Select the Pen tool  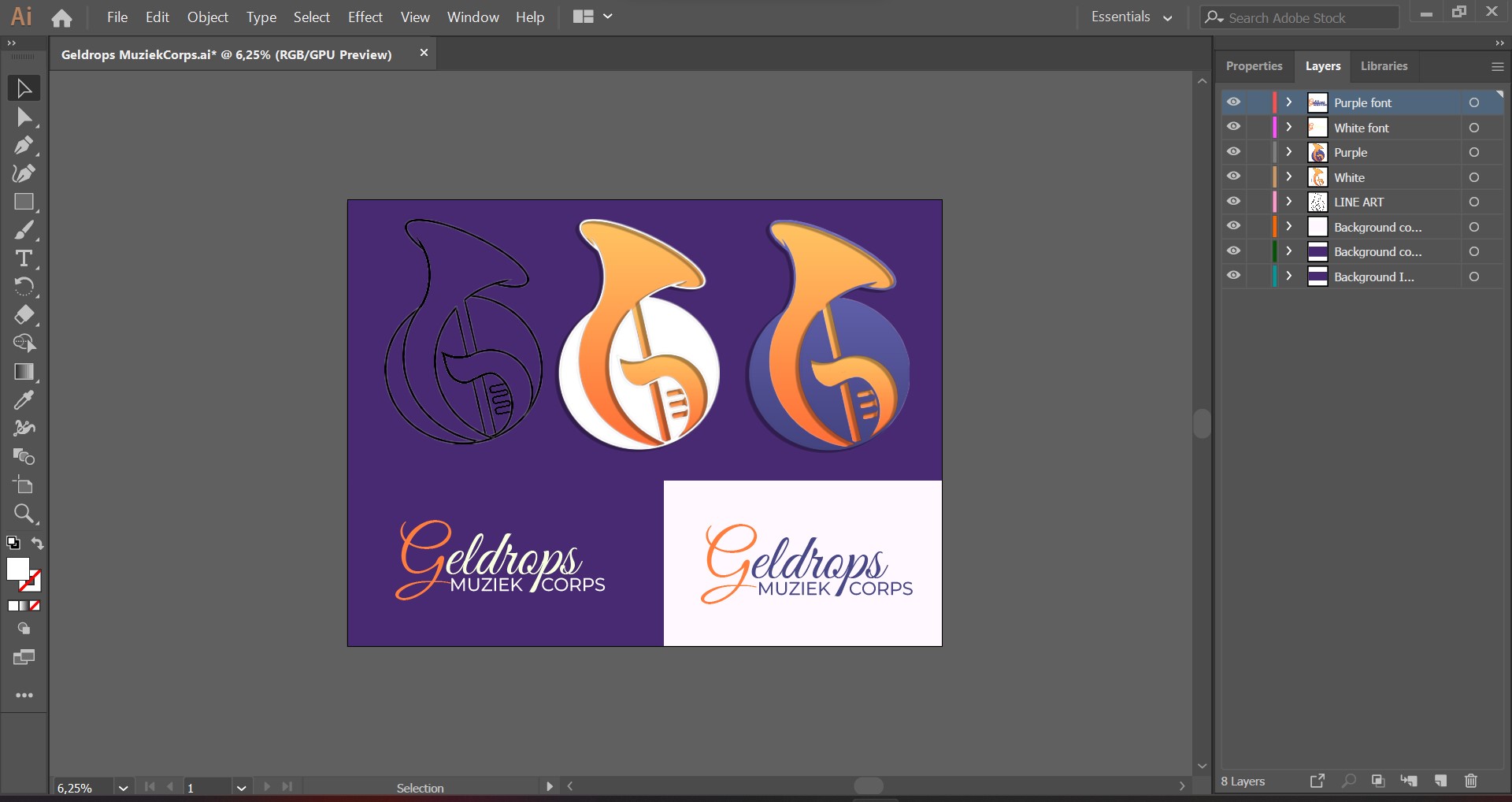[23, 146]
